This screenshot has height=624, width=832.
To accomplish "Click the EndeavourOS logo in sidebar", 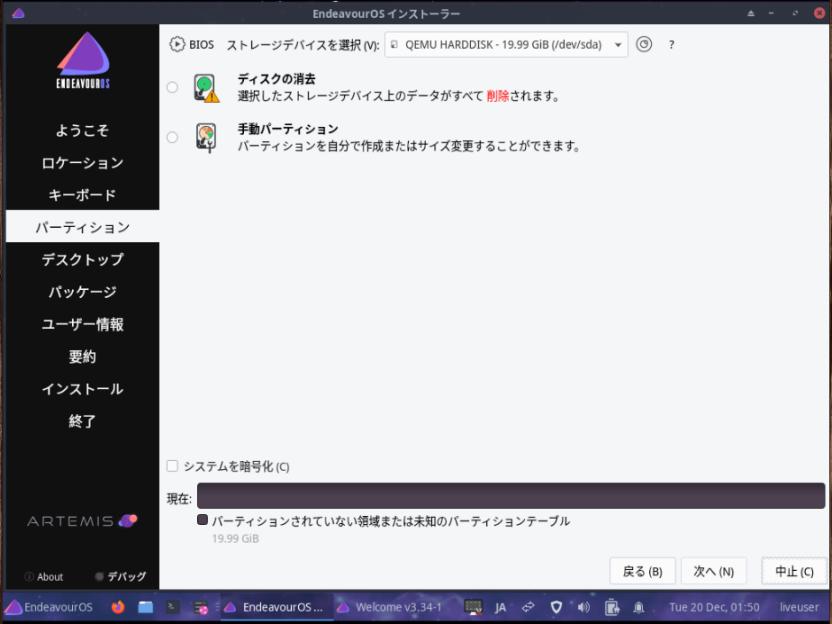I will pos(83,60).
